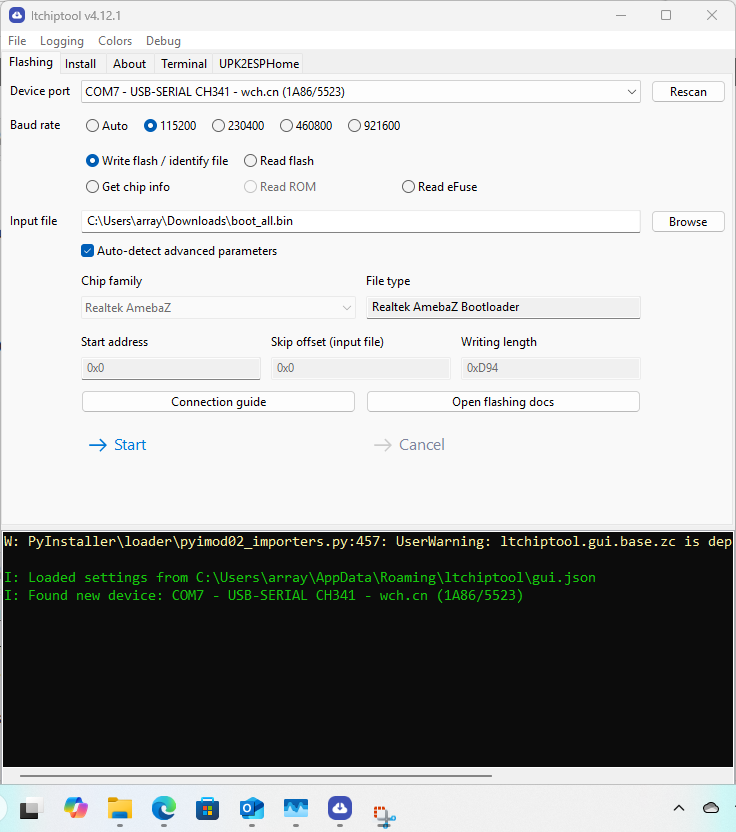Choose Get chip info mode
736x832 pixels.
[x=128, y=187]
